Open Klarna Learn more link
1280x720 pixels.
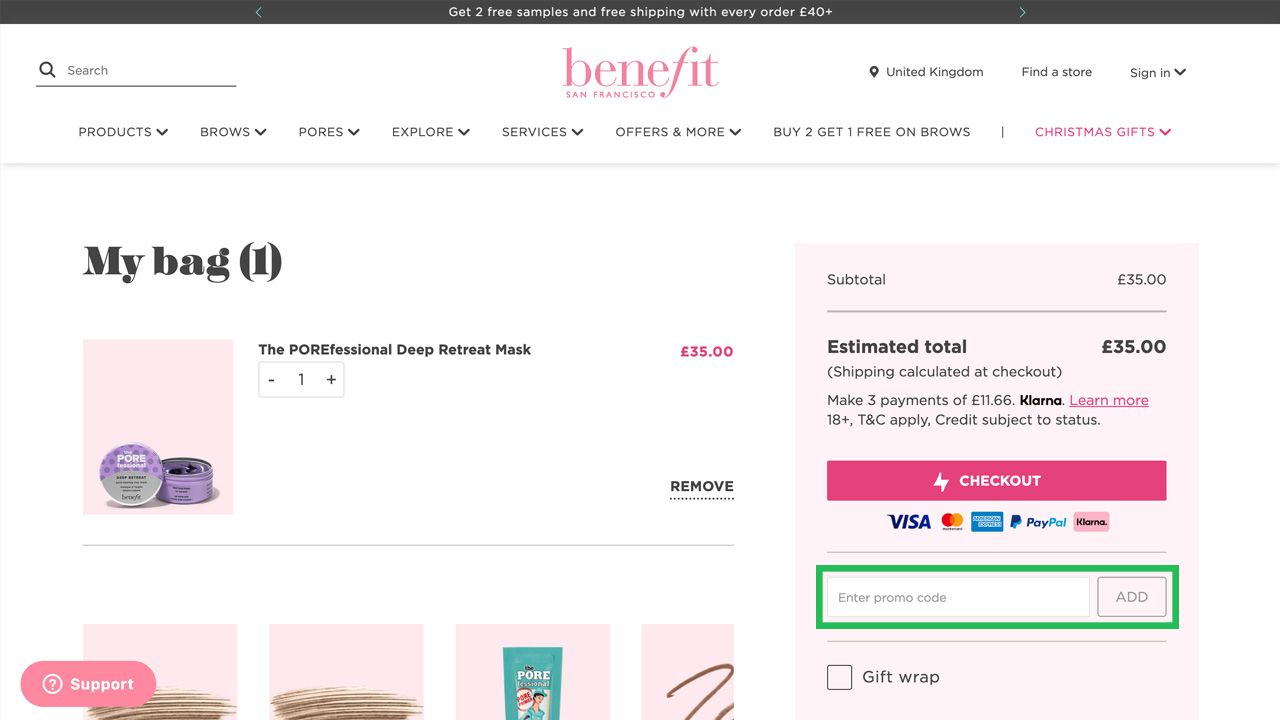pos(1108,400)
